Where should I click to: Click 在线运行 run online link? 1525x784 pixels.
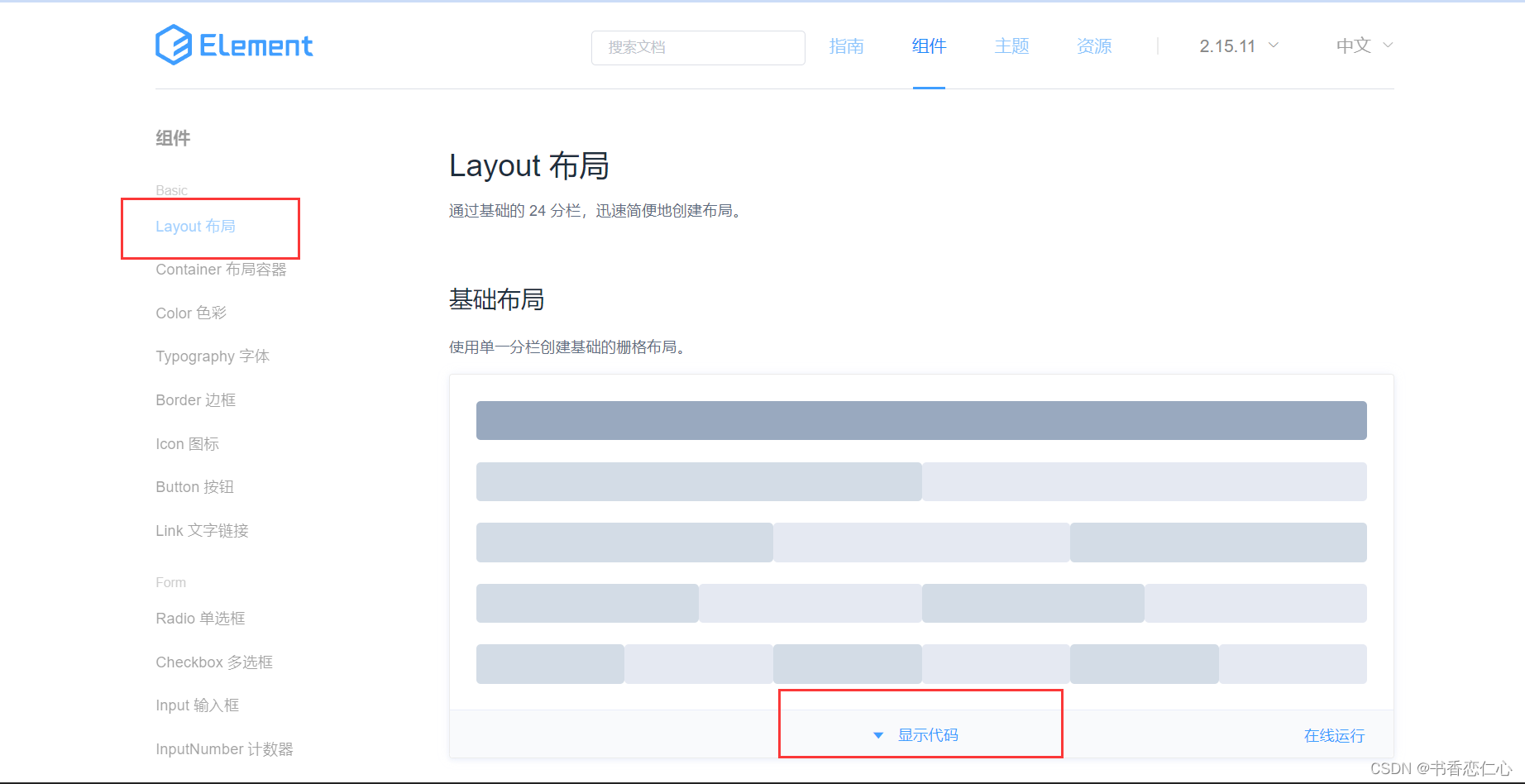coord(1334,736)
